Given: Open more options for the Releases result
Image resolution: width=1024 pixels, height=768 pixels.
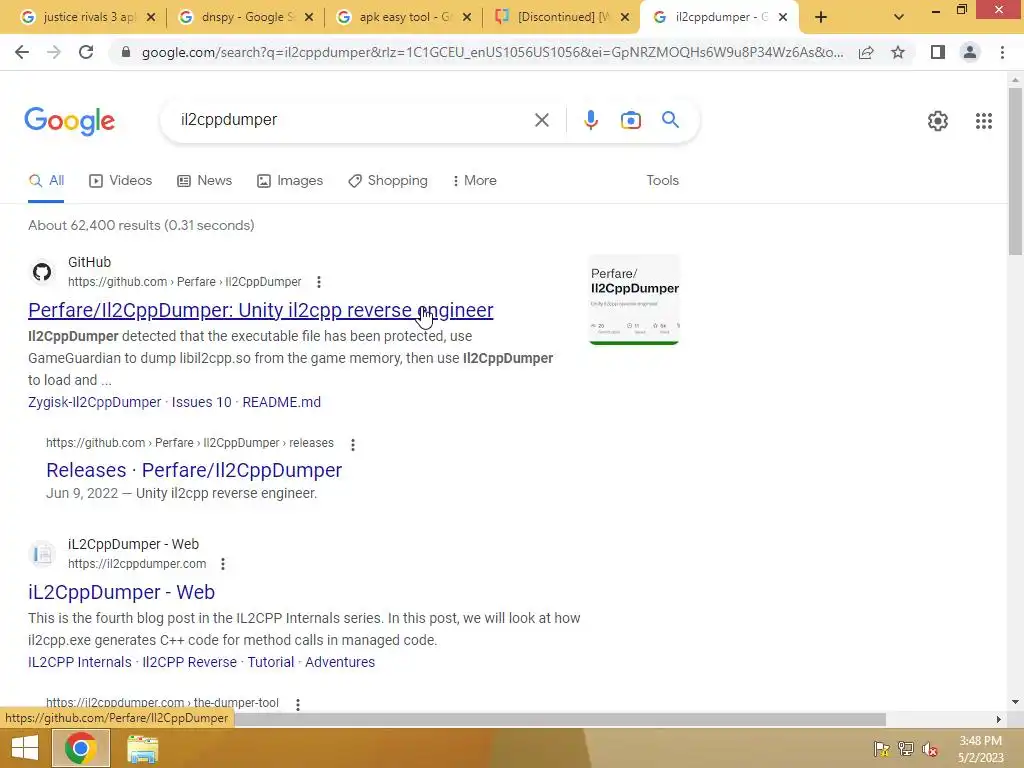Looking at the screenshot, I should click(x=353, y=445).
